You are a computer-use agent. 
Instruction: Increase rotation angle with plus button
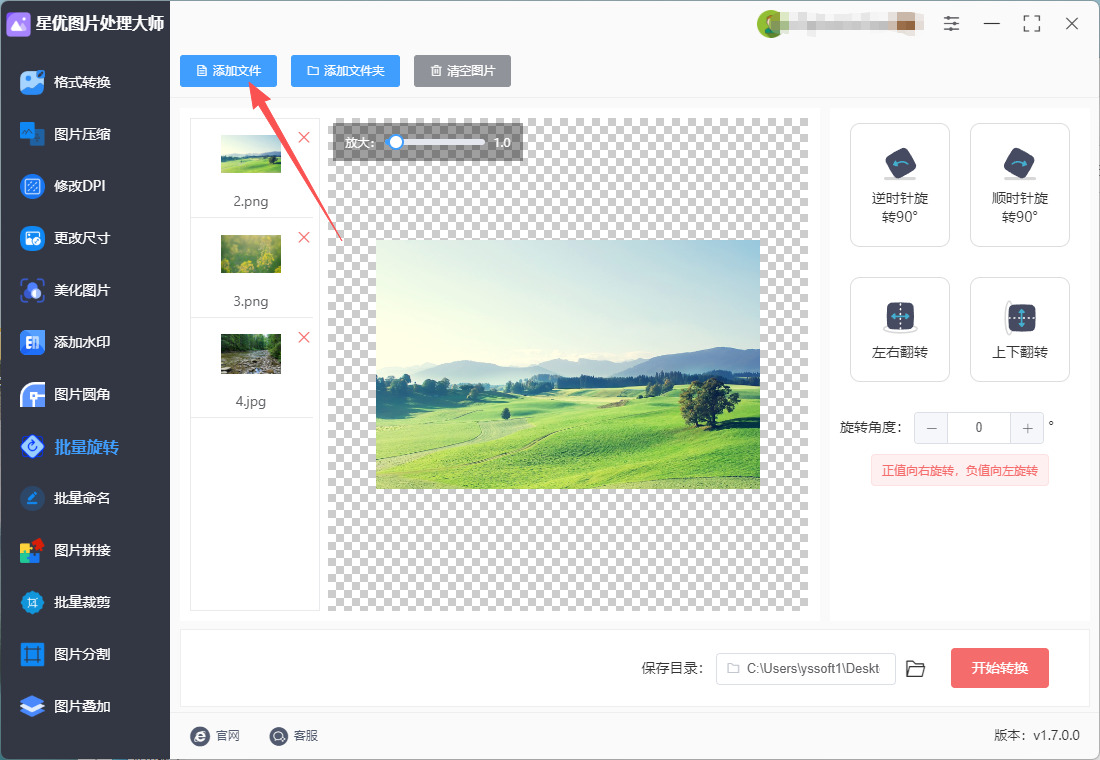tap(1027, 428)
